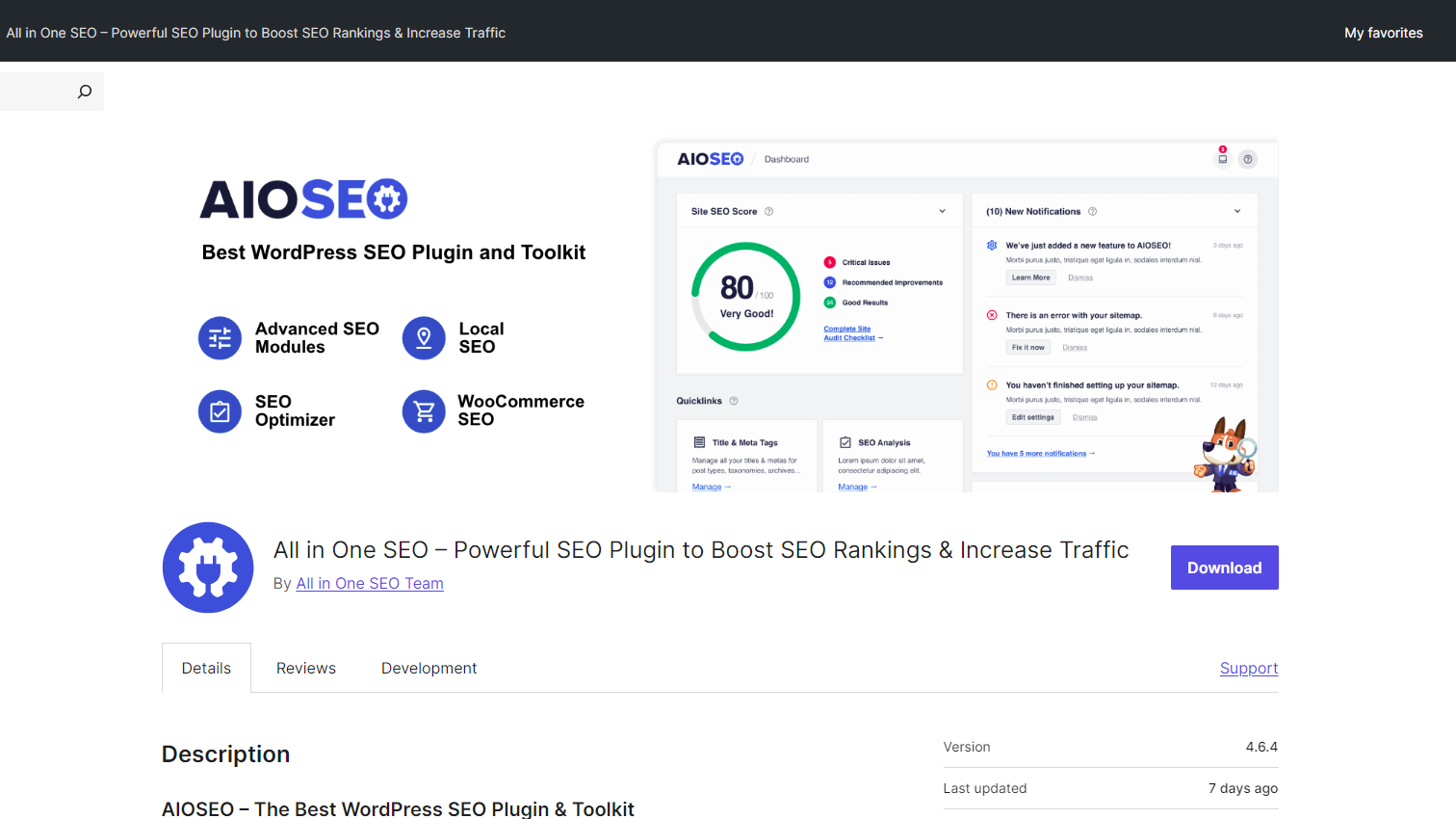Collapse the Site SEO Score panel chevron
Screen dimensions: 1456x819
[942, 211]
